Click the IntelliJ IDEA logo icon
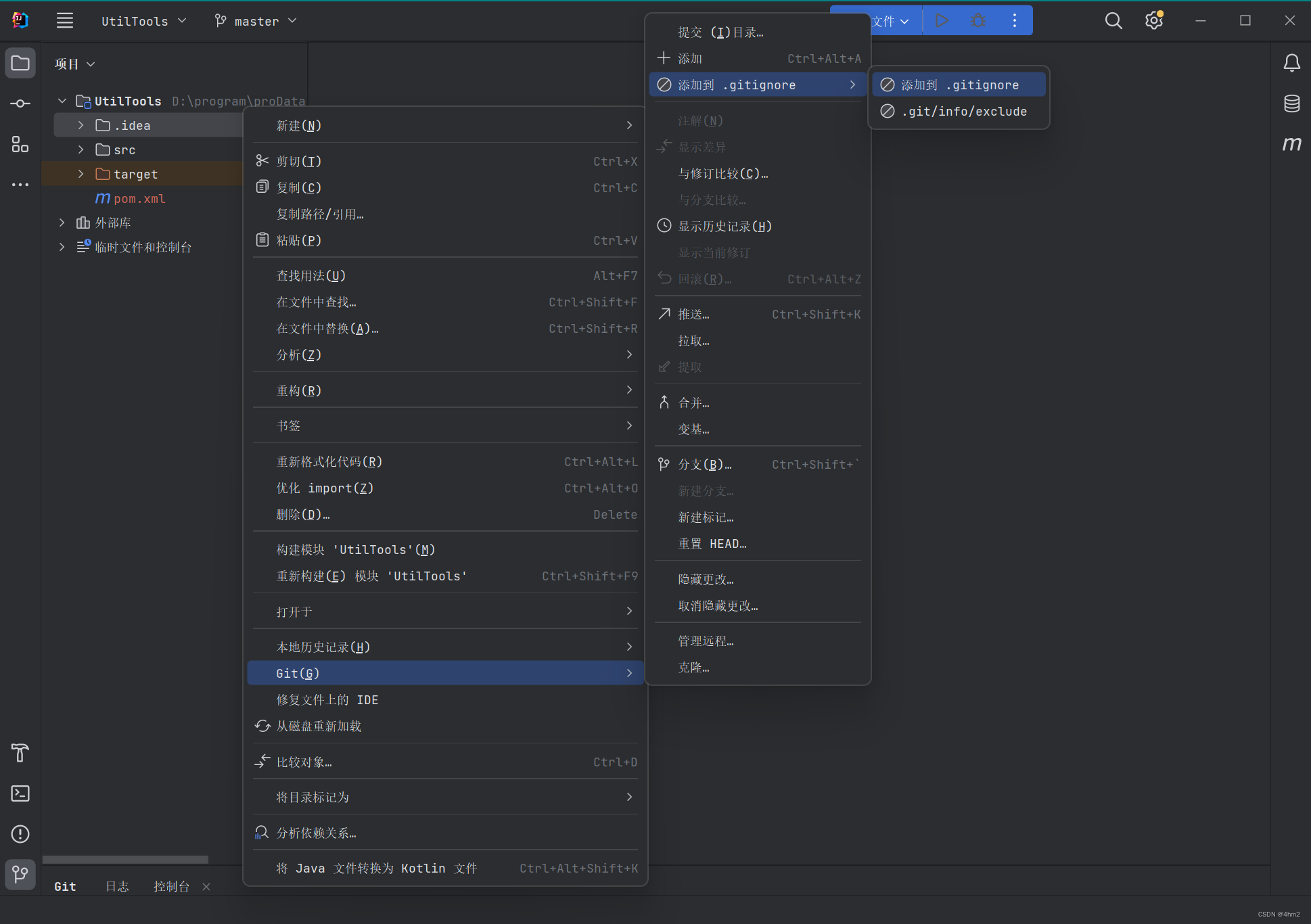The width and height of the screenshot is (1311, 924). click(20, 20)
